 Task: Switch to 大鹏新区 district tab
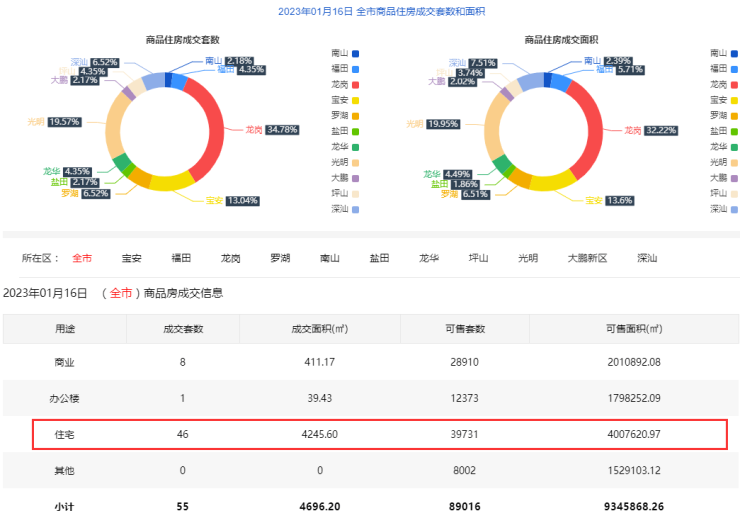click(587, 258)
